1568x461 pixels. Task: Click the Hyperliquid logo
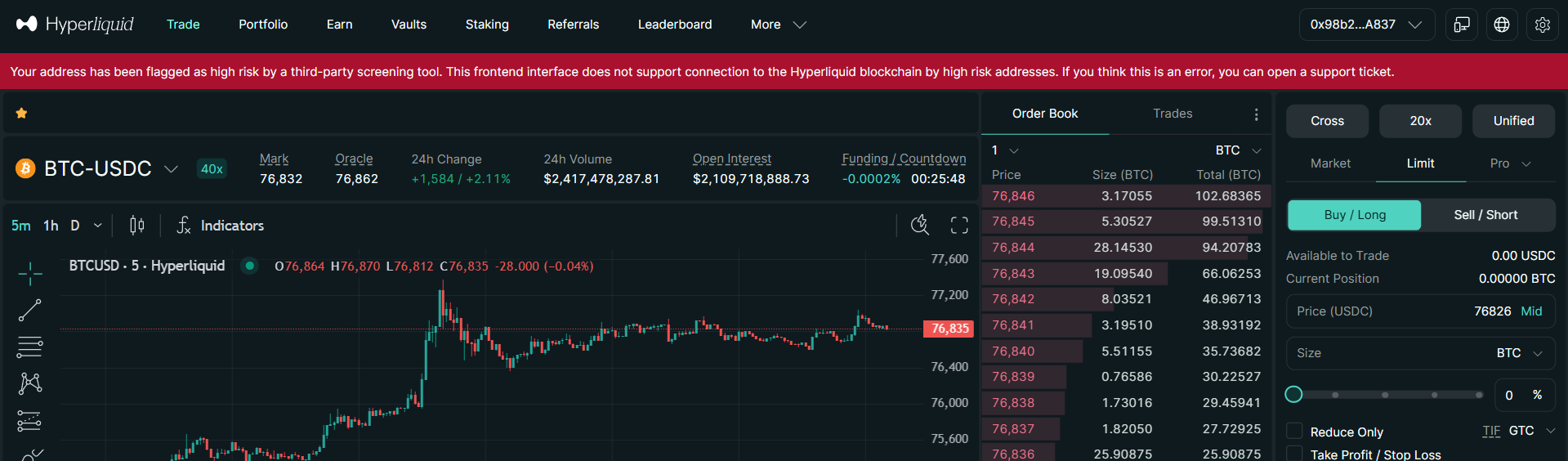[75, 25]
